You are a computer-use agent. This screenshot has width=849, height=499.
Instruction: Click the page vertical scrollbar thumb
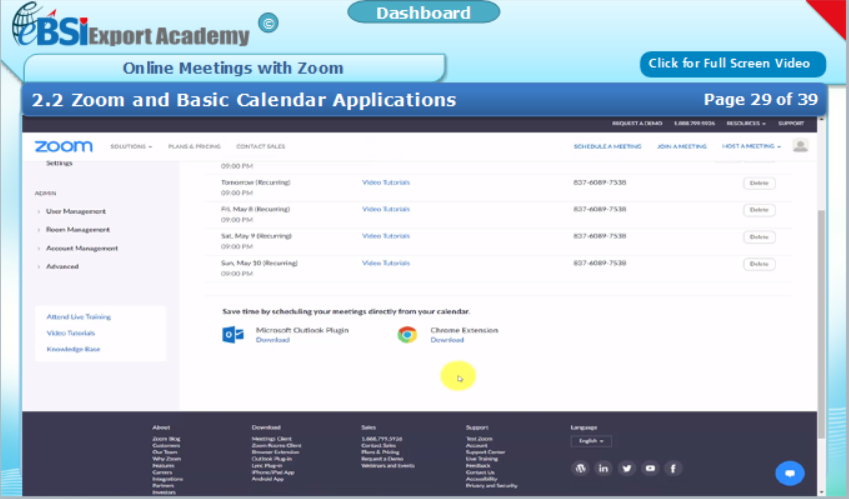coord(821,324)
